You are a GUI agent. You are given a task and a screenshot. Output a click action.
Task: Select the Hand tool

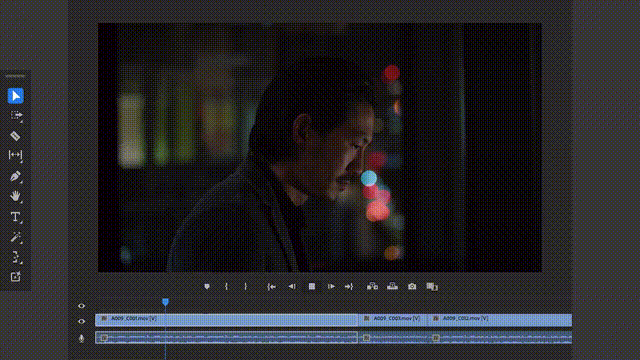[x=16, y=196]
